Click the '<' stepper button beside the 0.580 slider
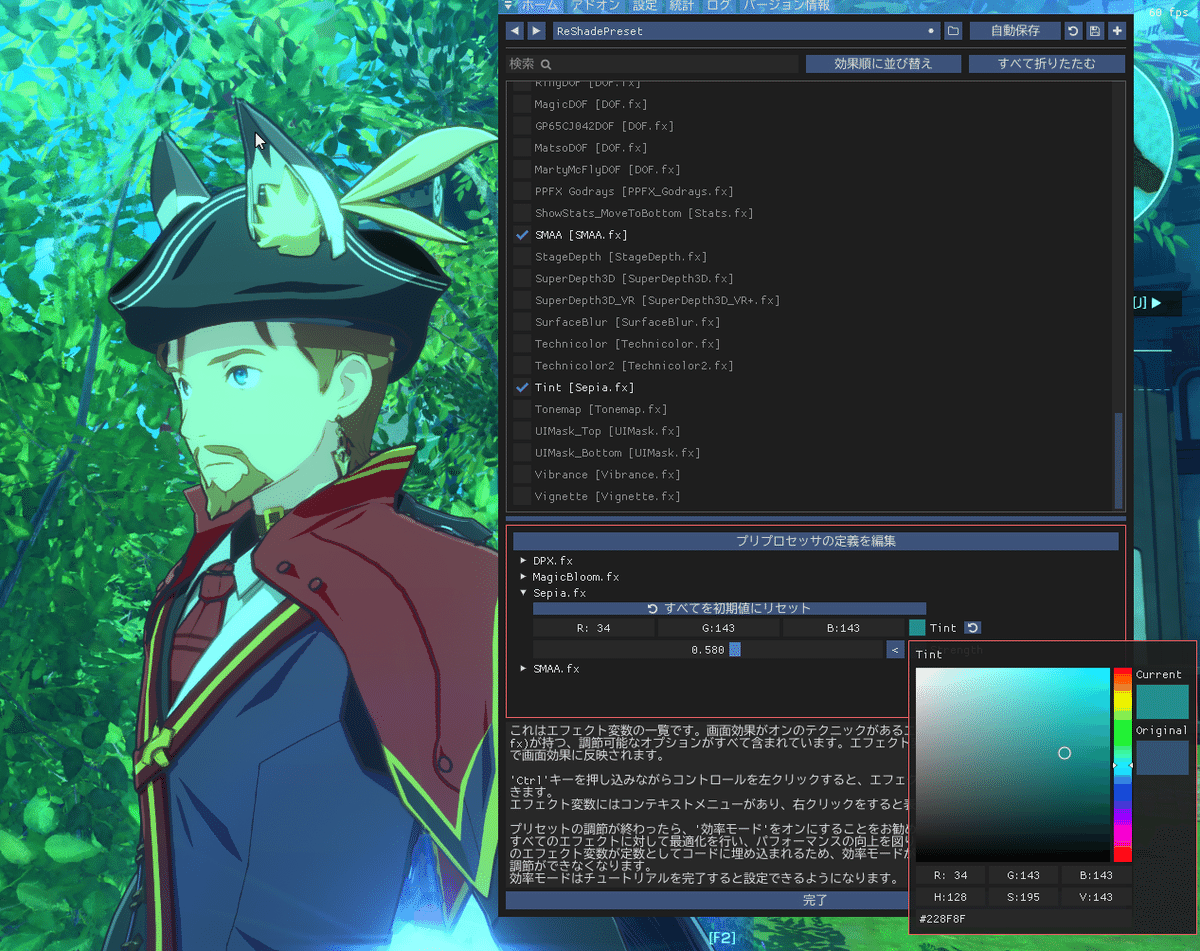This screenshot has width=1200, height=951. pos(895,650)
